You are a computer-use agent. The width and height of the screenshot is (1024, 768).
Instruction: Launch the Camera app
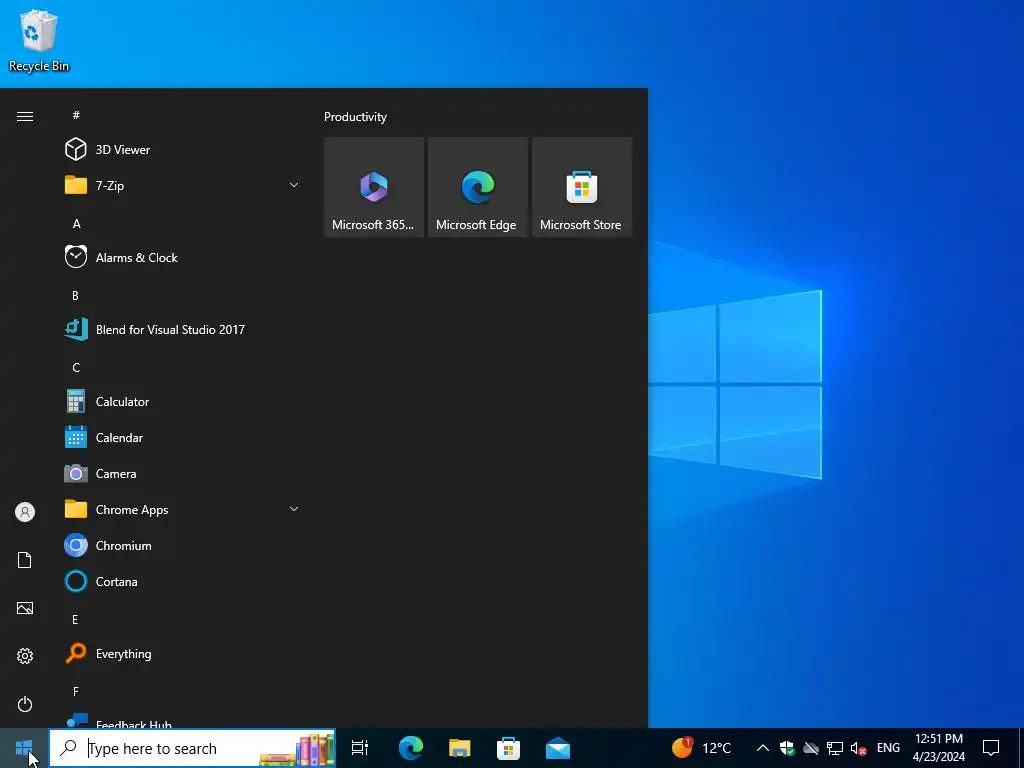coord(183,473)
